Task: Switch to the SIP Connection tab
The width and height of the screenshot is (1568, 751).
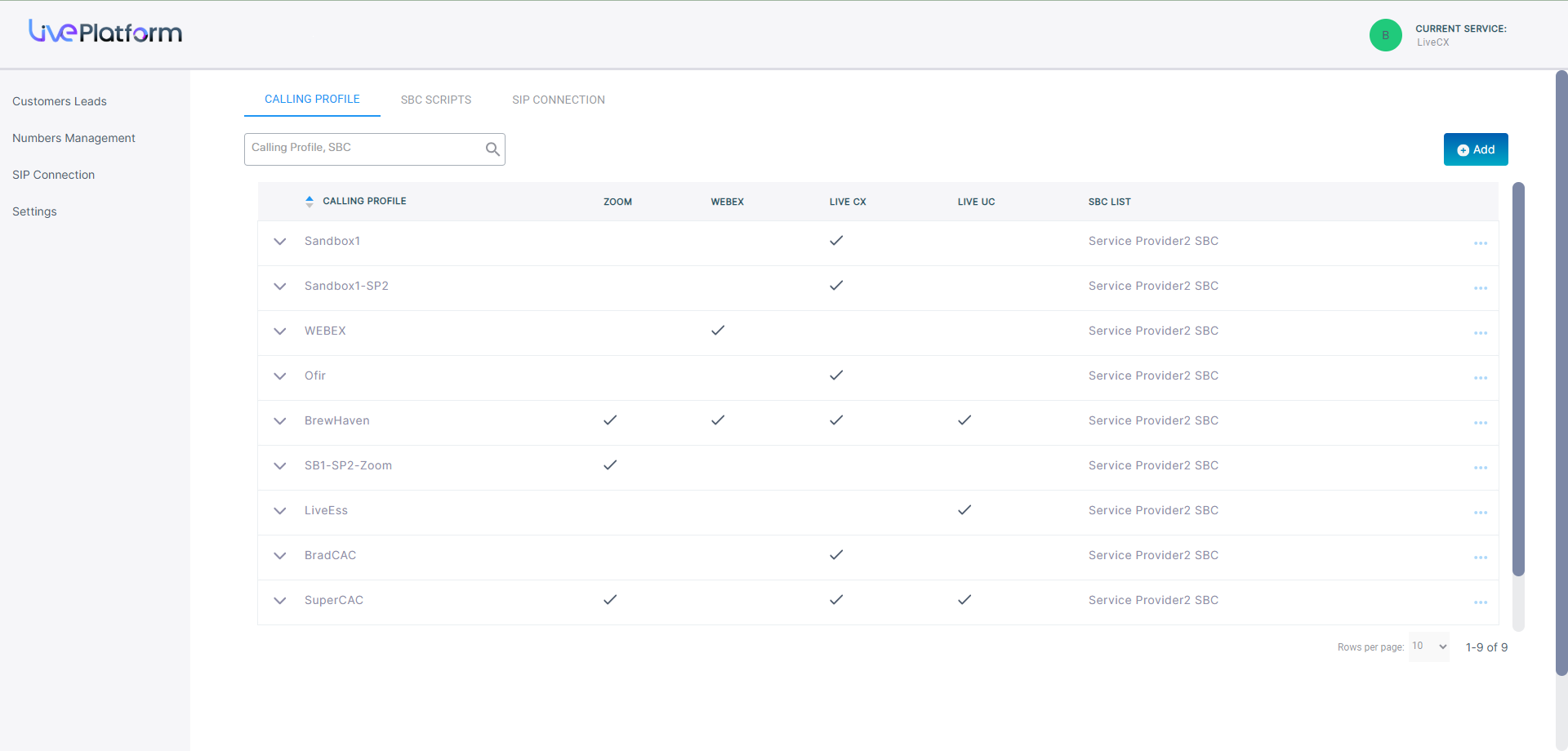Action: point(559,100)
